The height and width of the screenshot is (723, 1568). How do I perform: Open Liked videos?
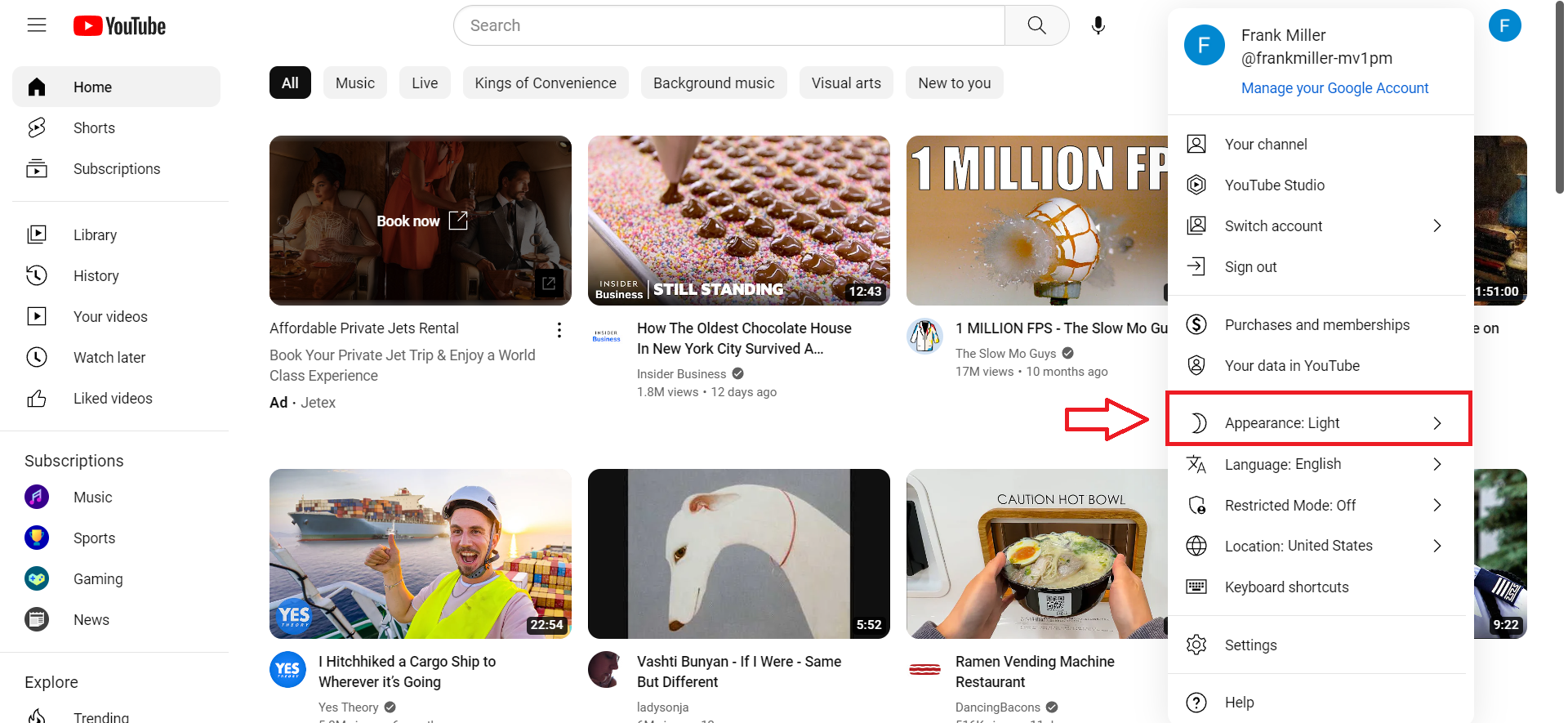116,398
